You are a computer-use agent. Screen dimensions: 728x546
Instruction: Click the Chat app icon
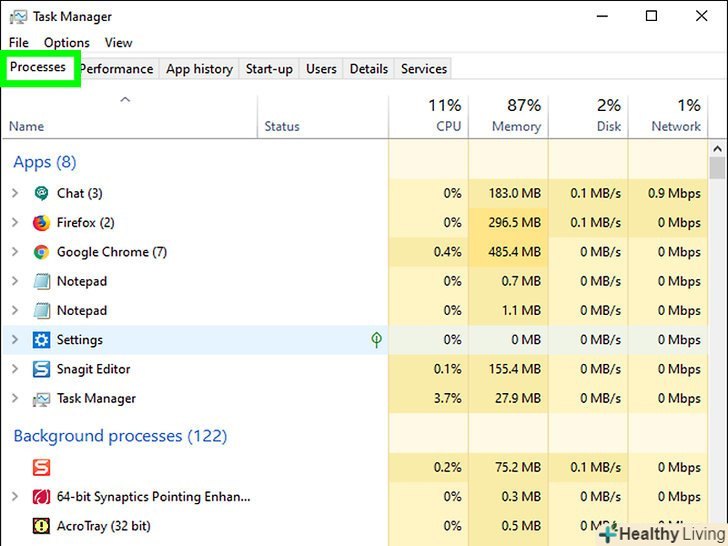[41, 193]
